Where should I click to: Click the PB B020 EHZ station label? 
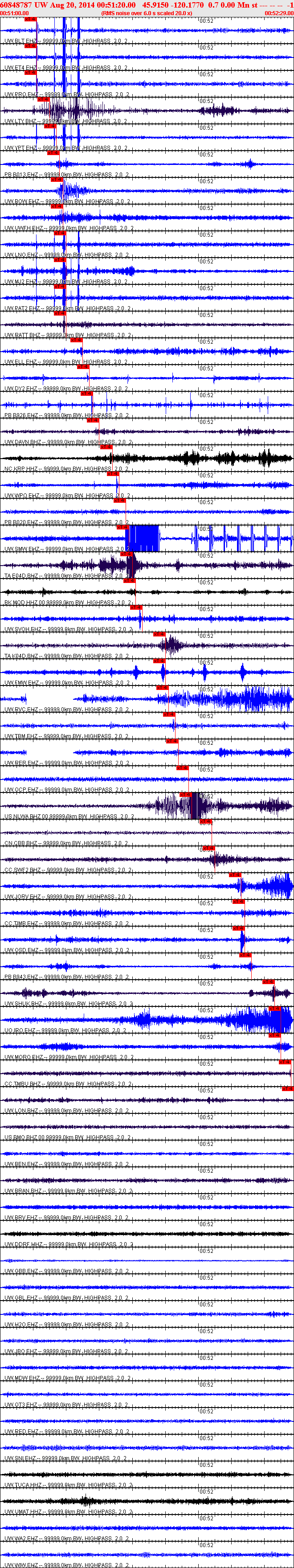(x=66, y=523)
